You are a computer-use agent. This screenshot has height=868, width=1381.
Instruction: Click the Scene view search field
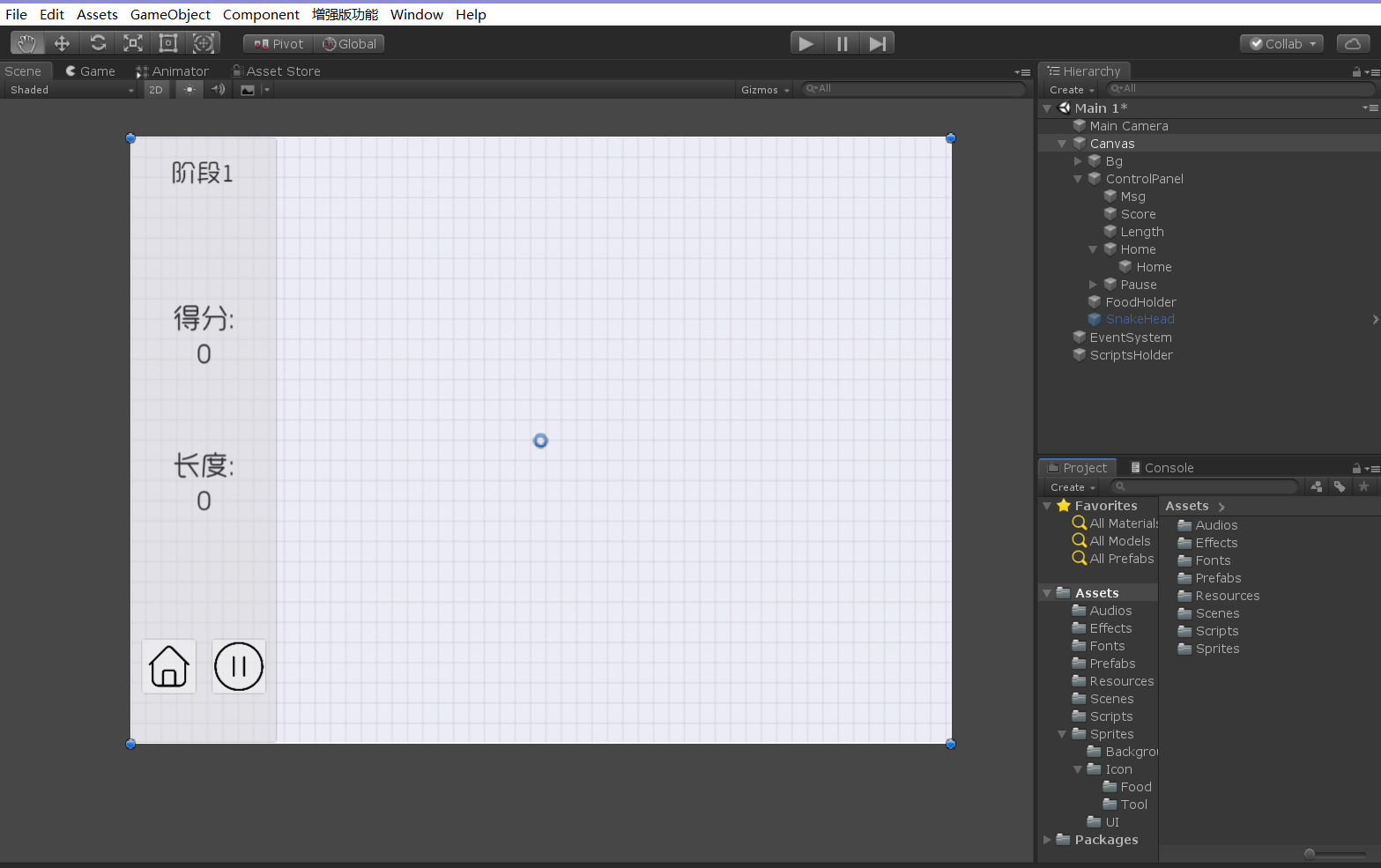(x=913, y=89)
